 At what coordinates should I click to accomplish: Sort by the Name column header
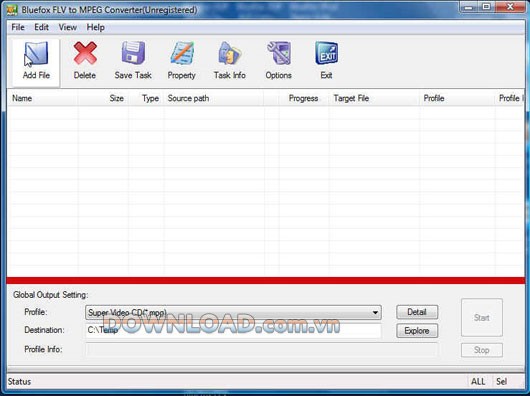click(x=43, y=98)
